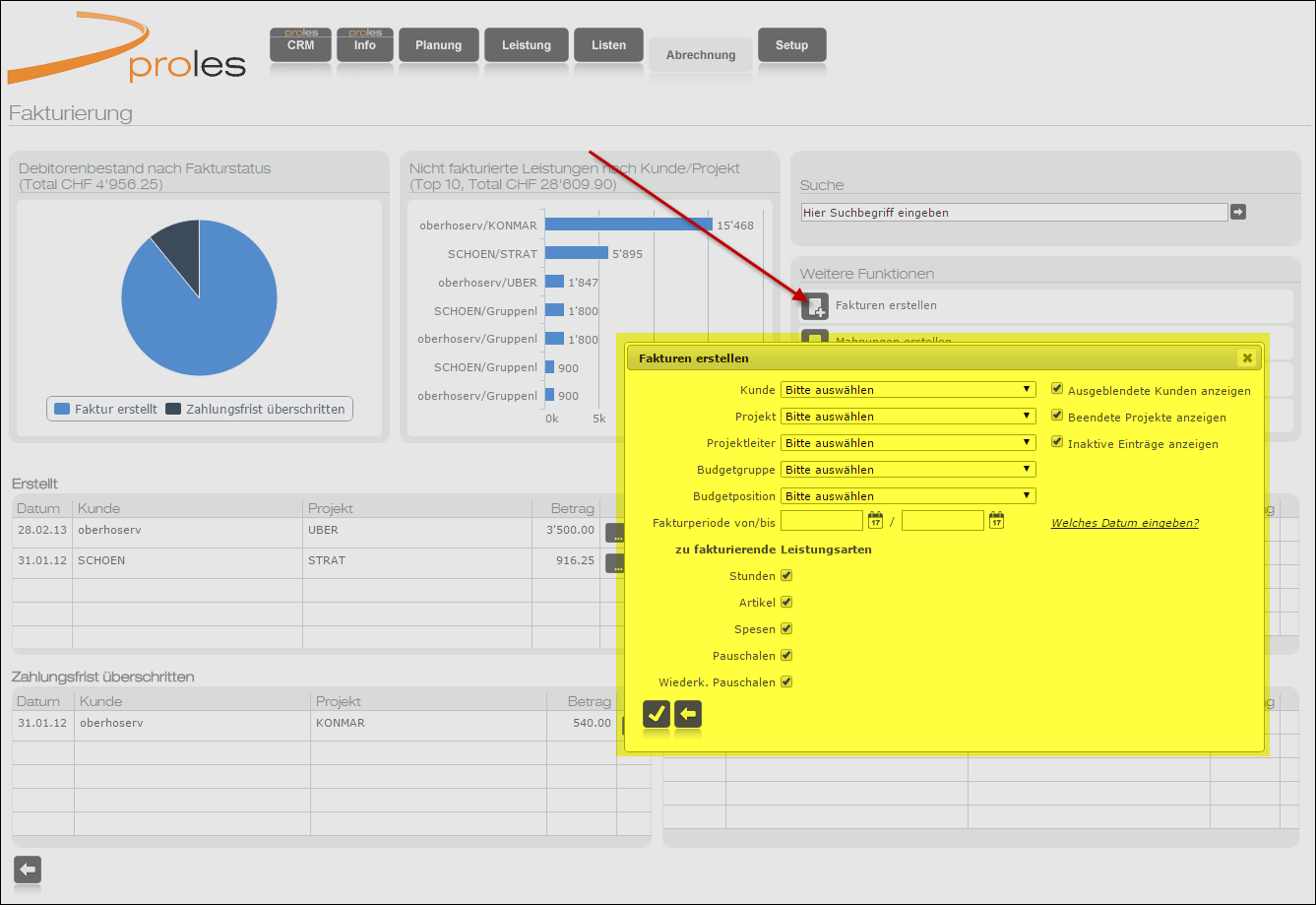This screenshot has width=1316, height=905.
Task: Click the bottom-left page back arrow
Action: (x=28, y=870)
